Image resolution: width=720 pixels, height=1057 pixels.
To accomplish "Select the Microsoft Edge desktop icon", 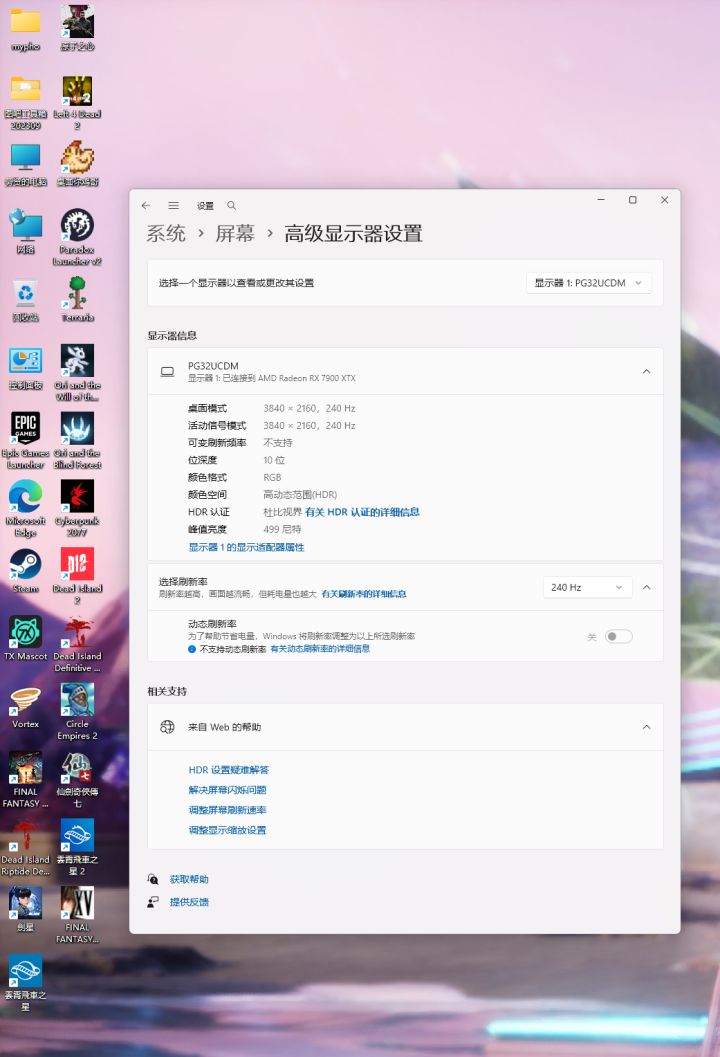I will [x=26, y=508].
